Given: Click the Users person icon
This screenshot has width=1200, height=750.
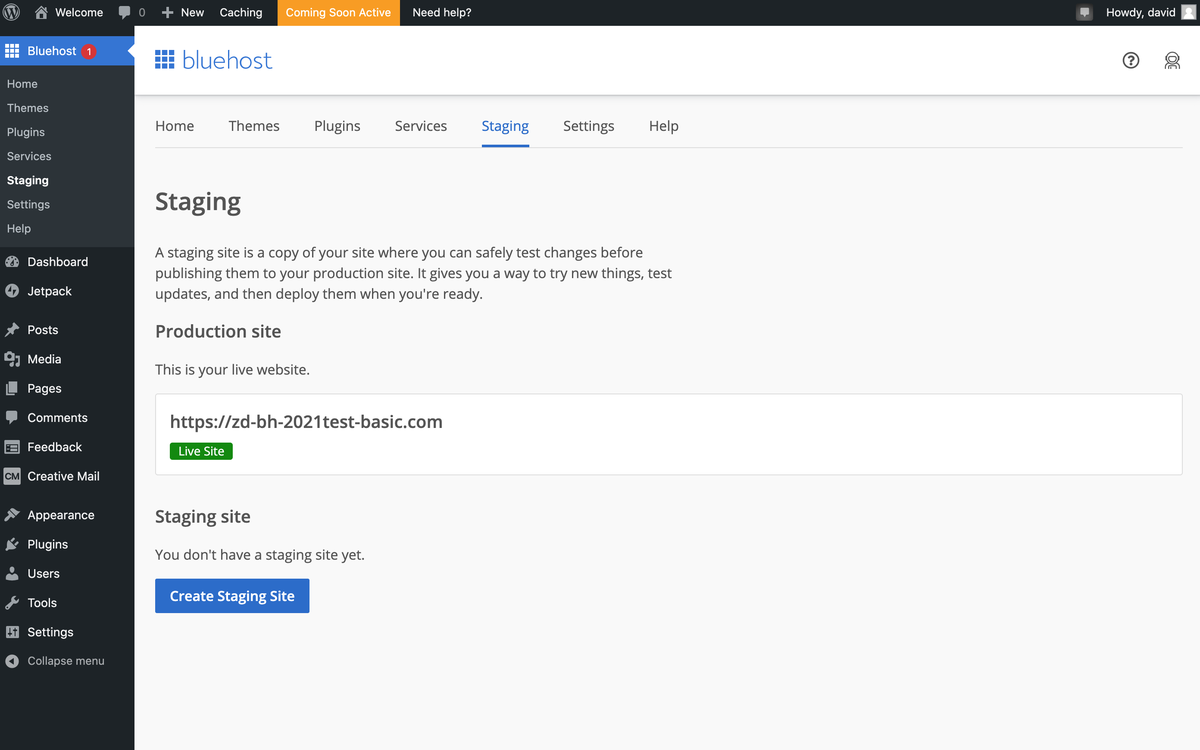Looking at the screenshot, I should (x=12, y=574).
